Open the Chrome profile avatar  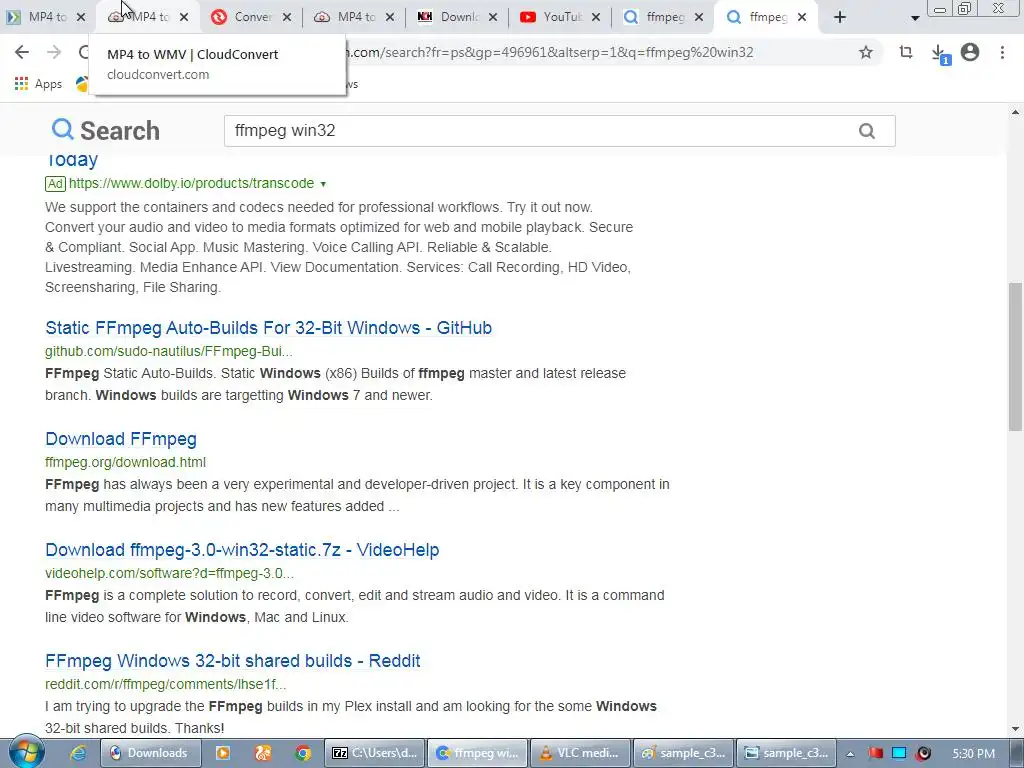tap(970, 52)
